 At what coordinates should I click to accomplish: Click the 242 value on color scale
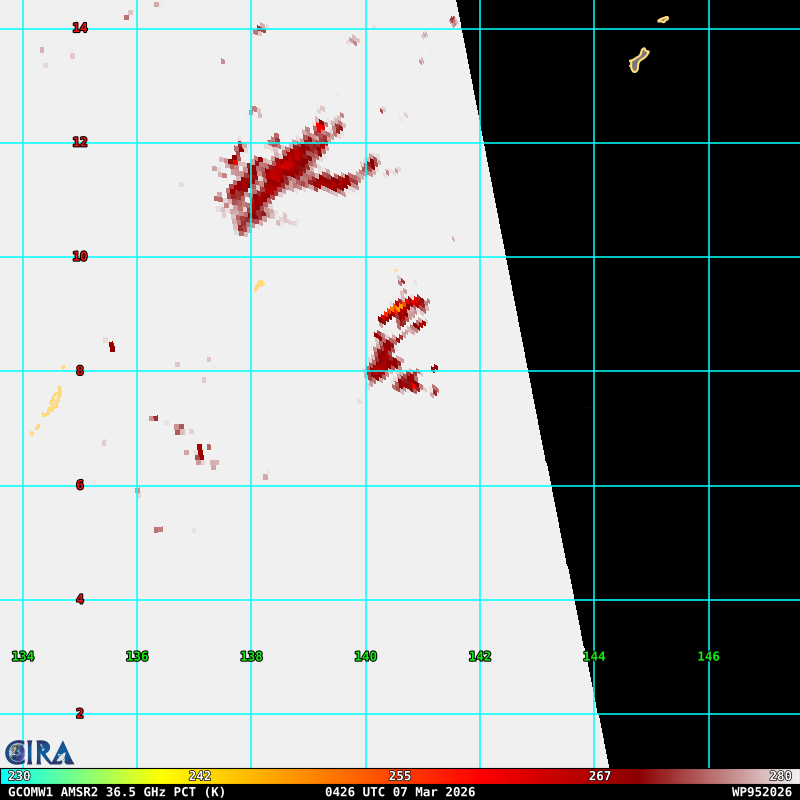click(x=199, y=776)
